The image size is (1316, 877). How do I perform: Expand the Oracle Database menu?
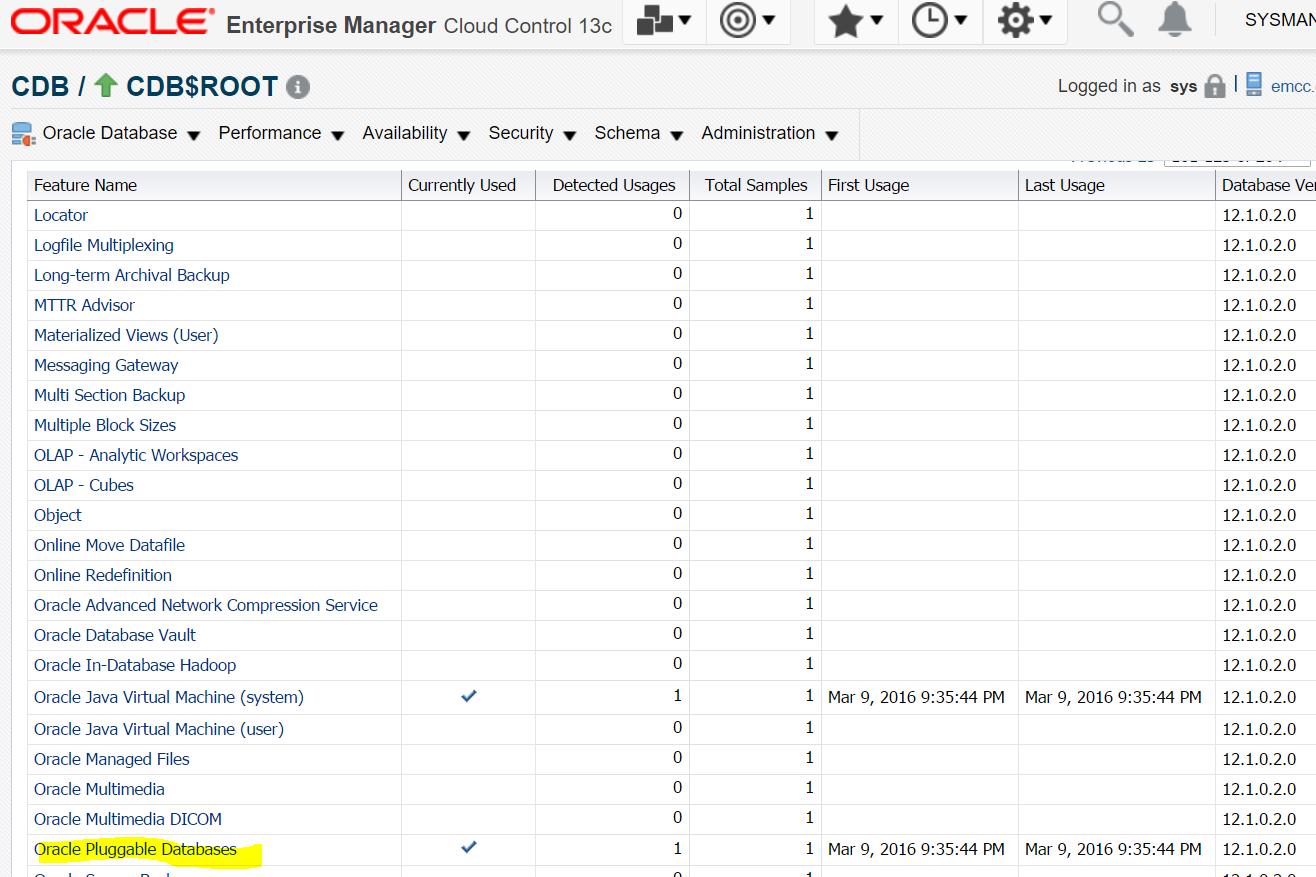[121, 133]
